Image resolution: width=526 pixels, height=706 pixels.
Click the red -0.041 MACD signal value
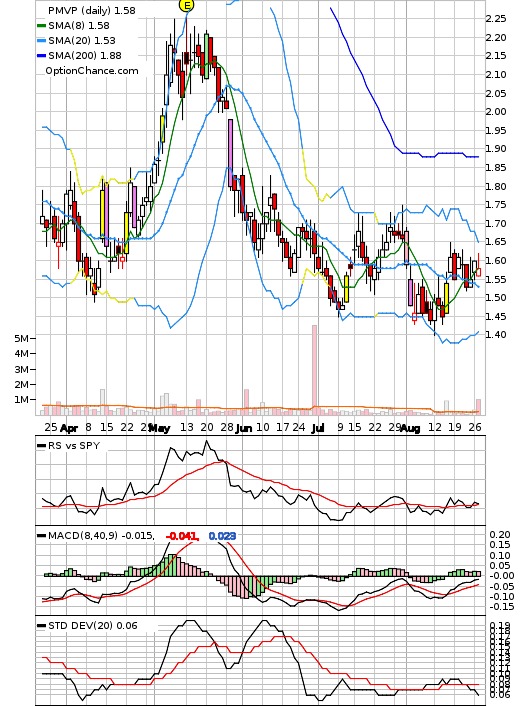click(182, 536)
